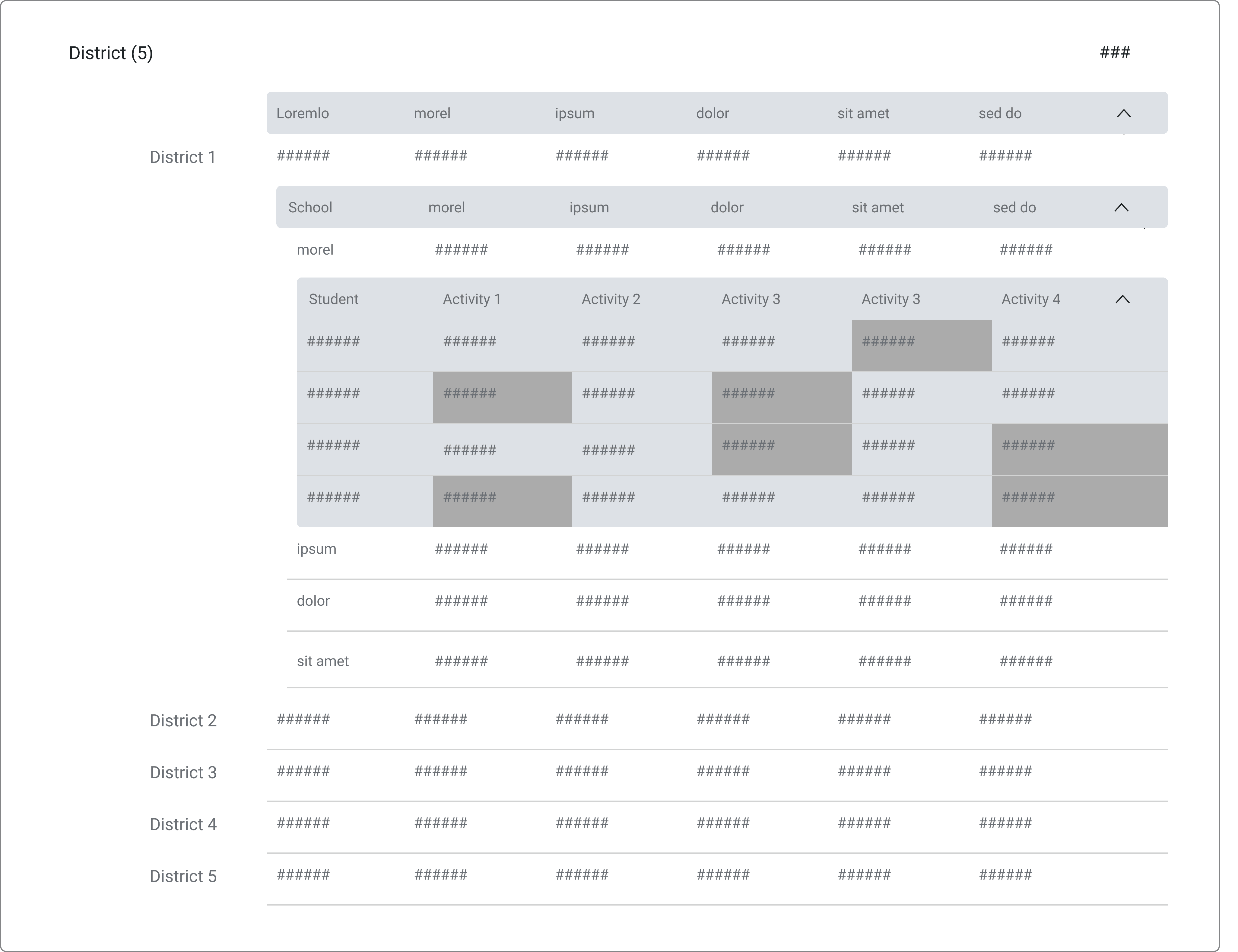Click the morel school row name
The image size is (1238, 952).
tap(315, 250)
